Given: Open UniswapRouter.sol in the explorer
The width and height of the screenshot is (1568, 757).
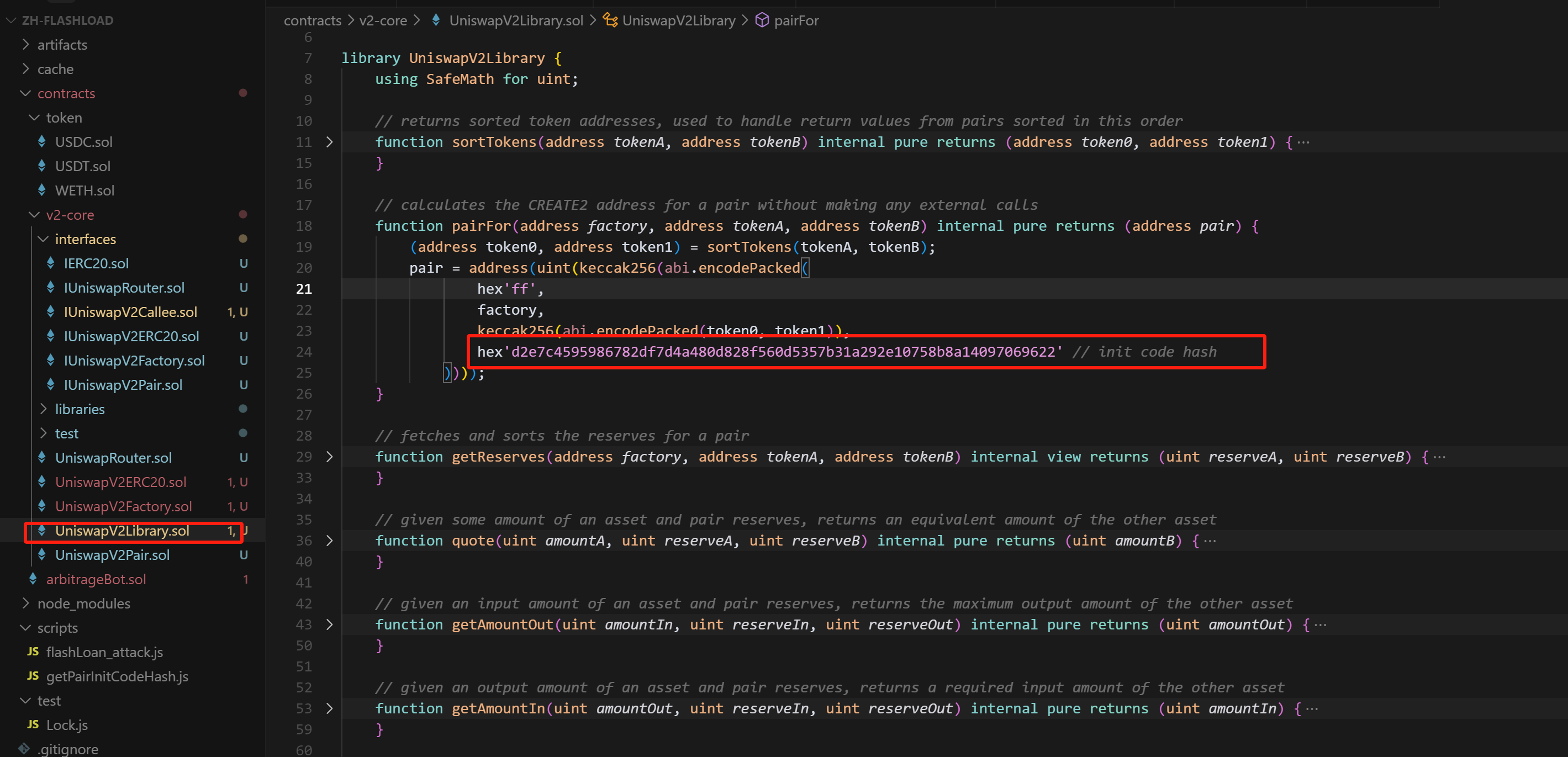Looking at the screenshot, I should click(x=113, y=458).
